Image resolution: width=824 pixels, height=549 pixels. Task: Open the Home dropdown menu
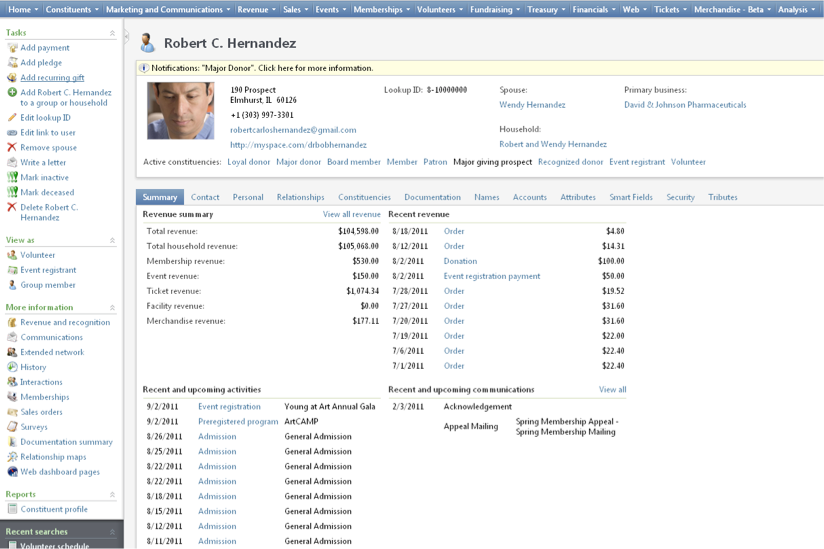22,9
